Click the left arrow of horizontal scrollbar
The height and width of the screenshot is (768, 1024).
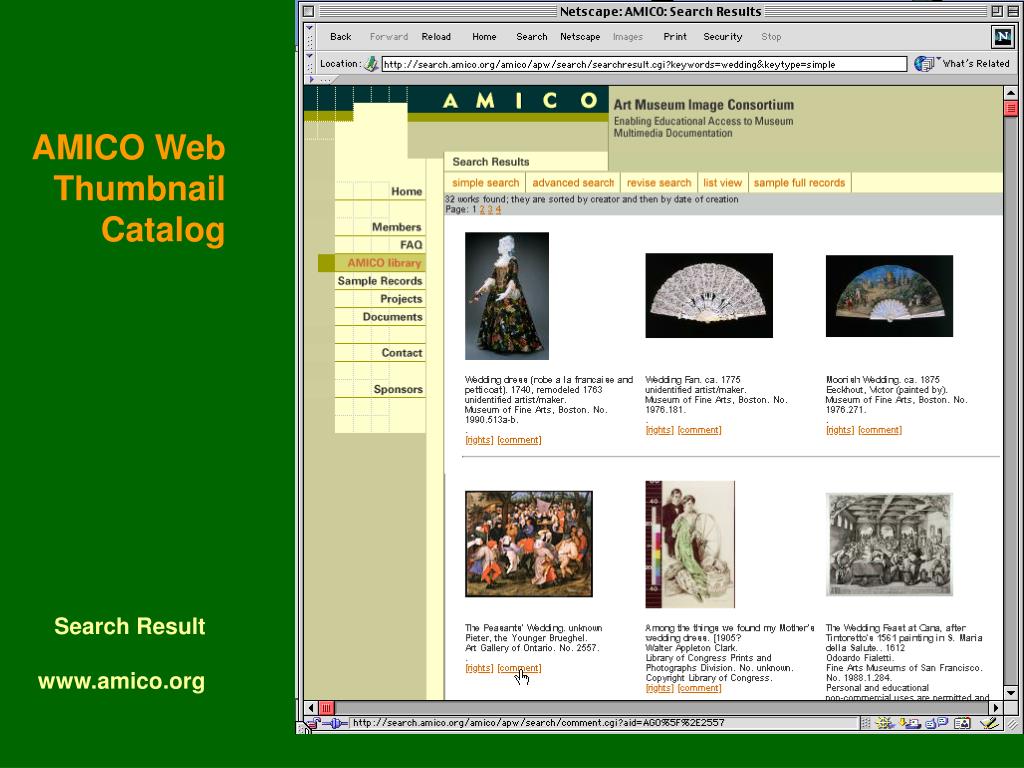(312, 707)
